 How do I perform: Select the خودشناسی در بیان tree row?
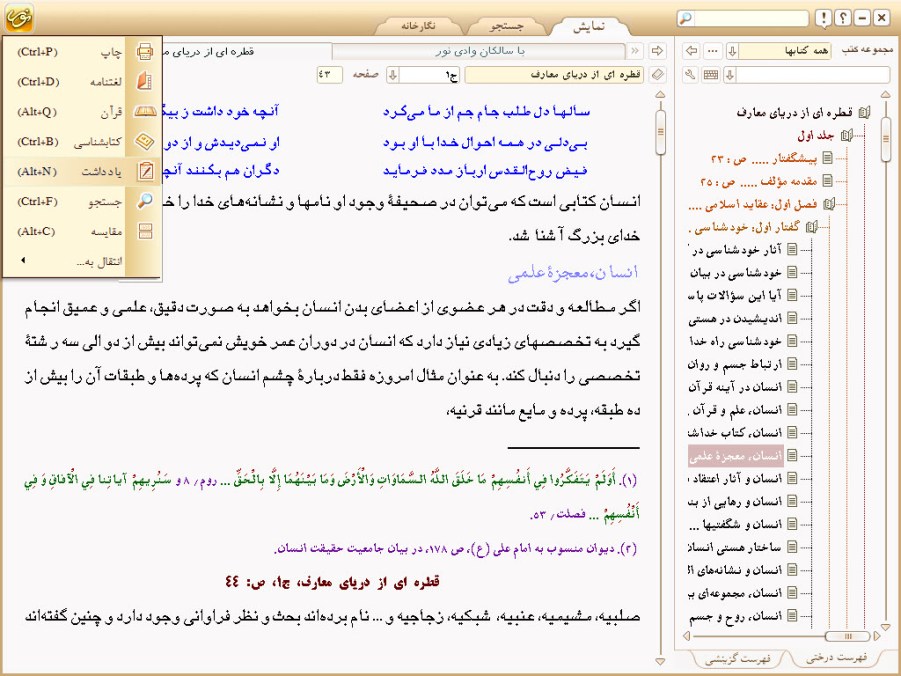(x=736, y=272)
